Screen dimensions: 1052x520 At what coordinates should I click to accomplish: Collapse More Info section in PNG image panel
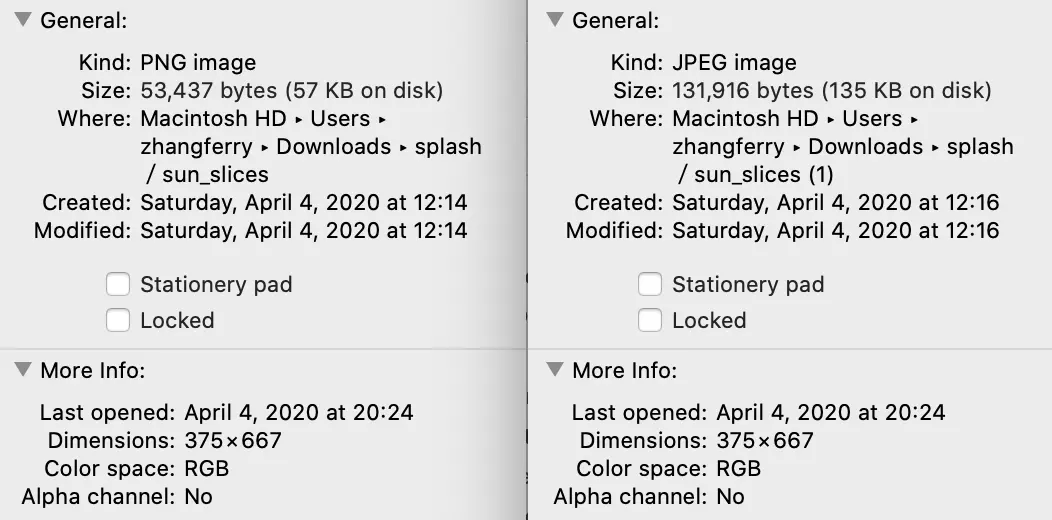(x=23, y=371)
